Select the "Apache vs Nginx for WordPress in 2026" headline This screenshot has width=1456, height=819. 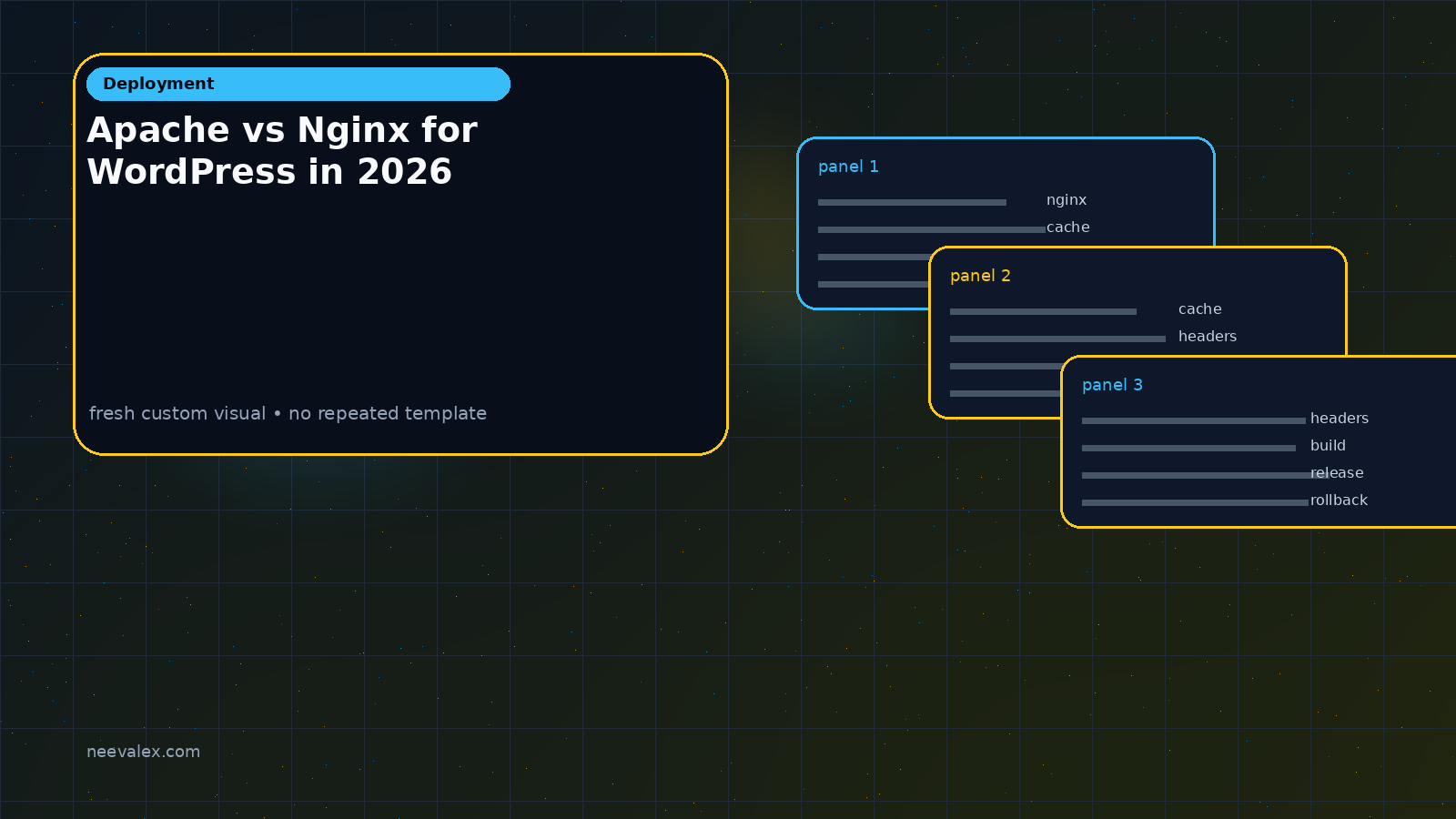point(282,151)
